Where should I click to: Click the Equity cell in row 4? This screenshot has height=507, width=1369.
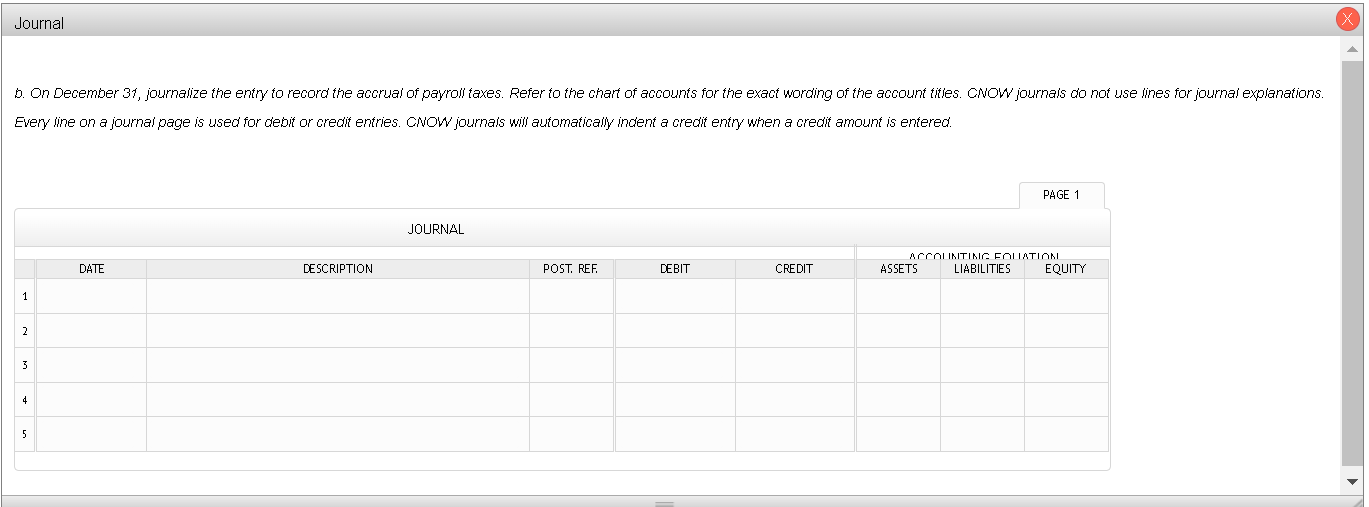(1066, 400)
